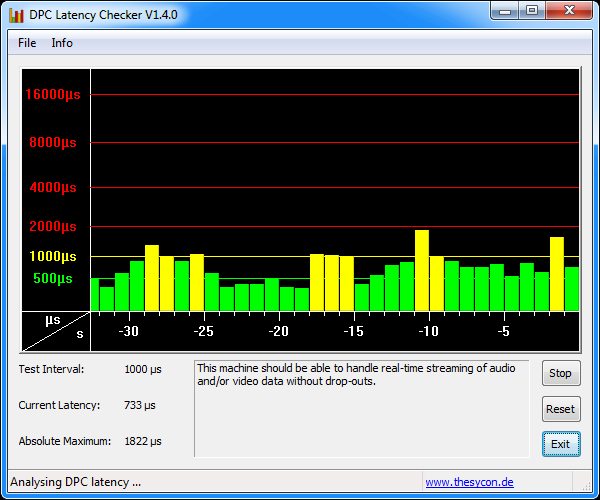Screen dimensions: 600x500
Task: Click the -10 time axis label
Action: 429,331
